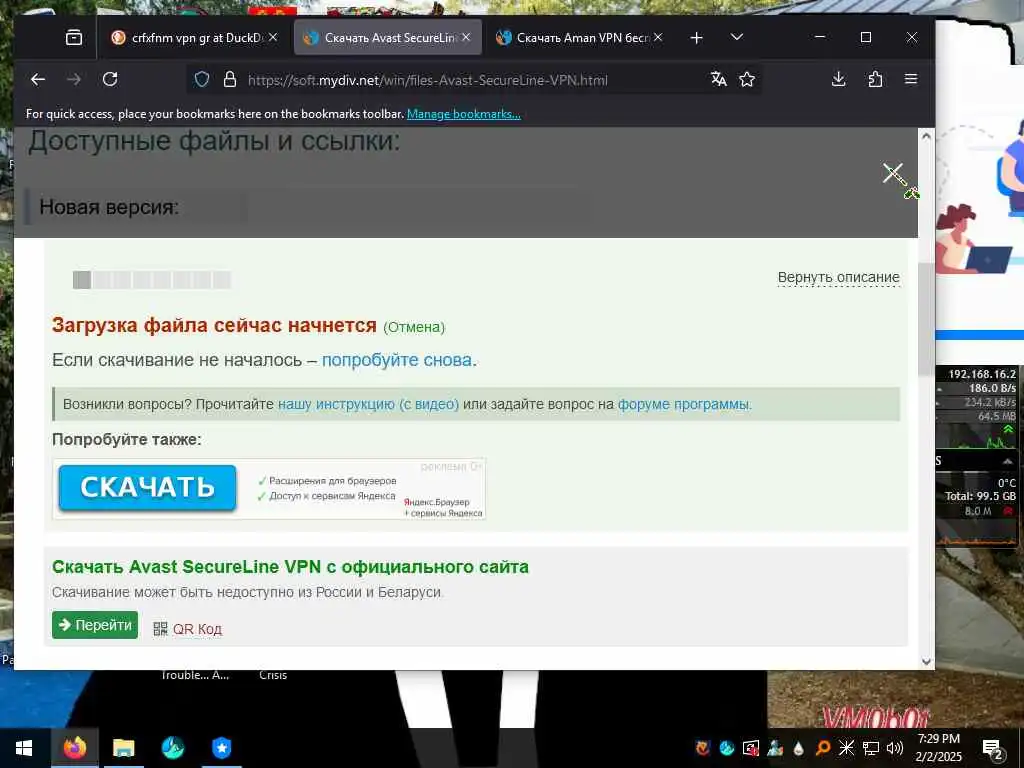
Task: Click the white asterisk tray icon
Action: point(846,748)
